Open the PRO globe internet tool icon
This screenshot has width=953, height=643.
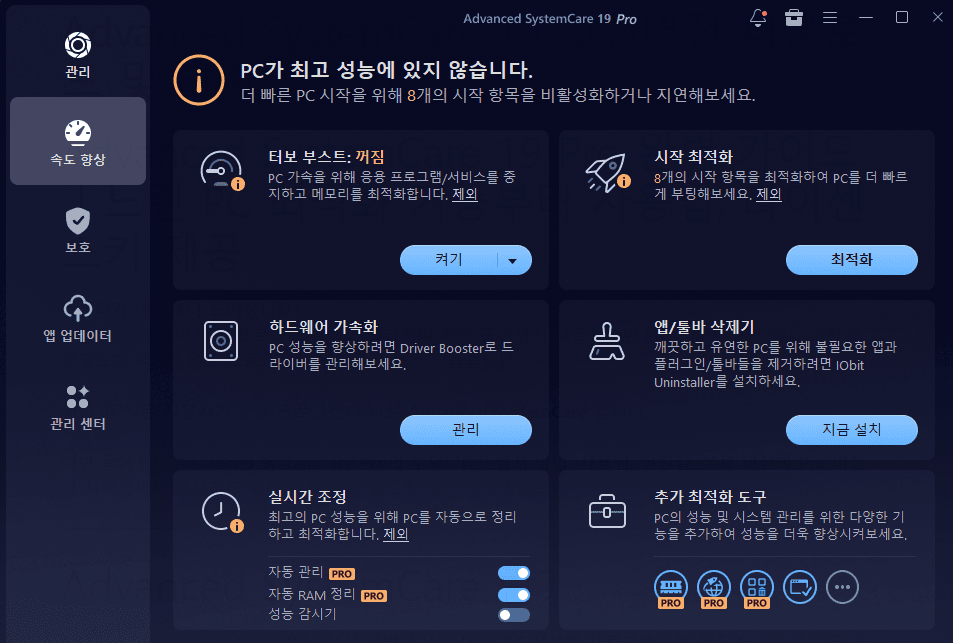(x=714, y=588)
